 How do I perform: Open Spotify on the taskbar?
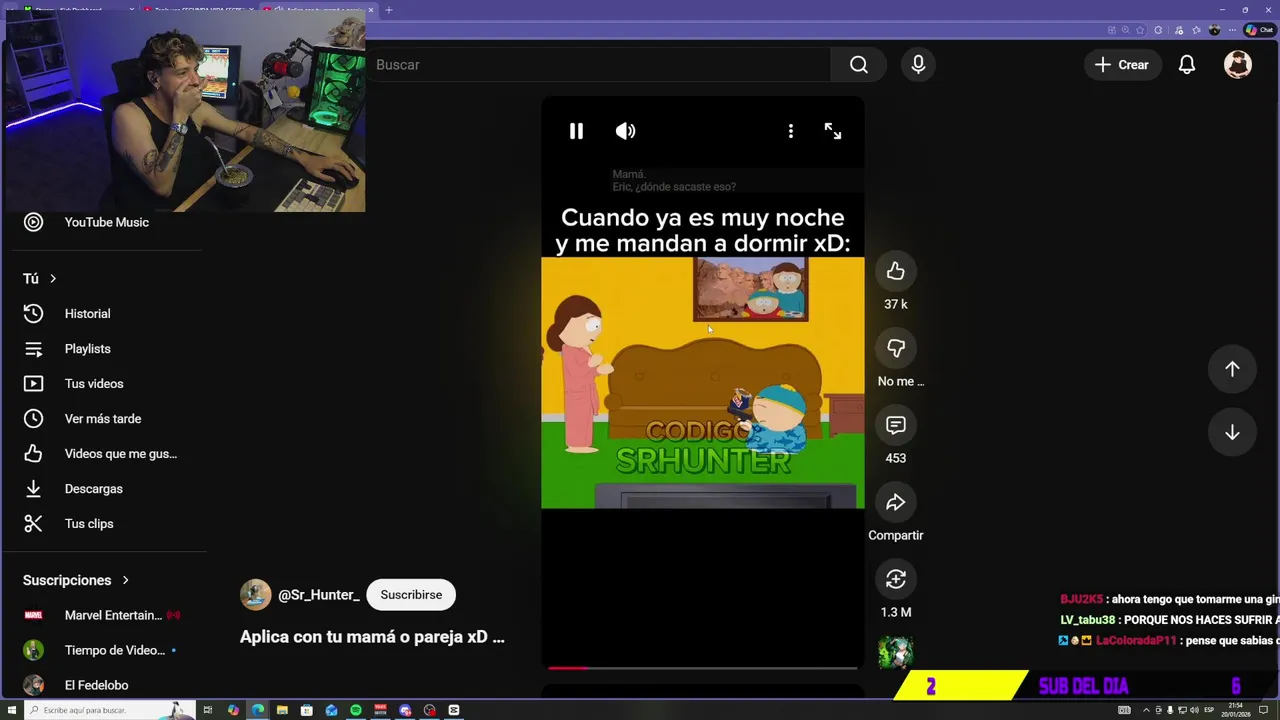356,710
